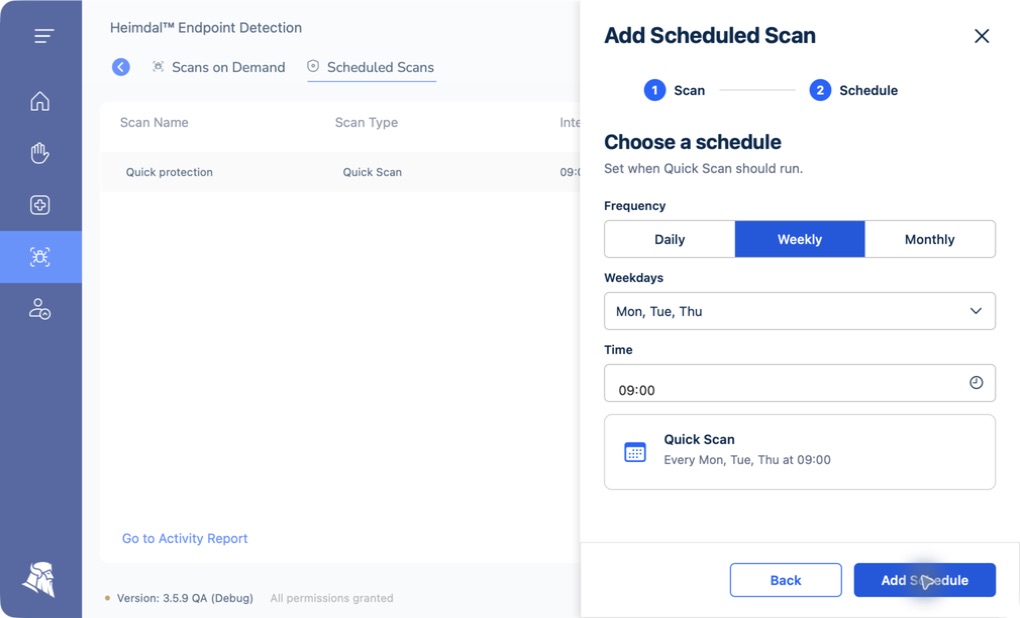Click the blue back arrow circle

[x=121, y=67]
